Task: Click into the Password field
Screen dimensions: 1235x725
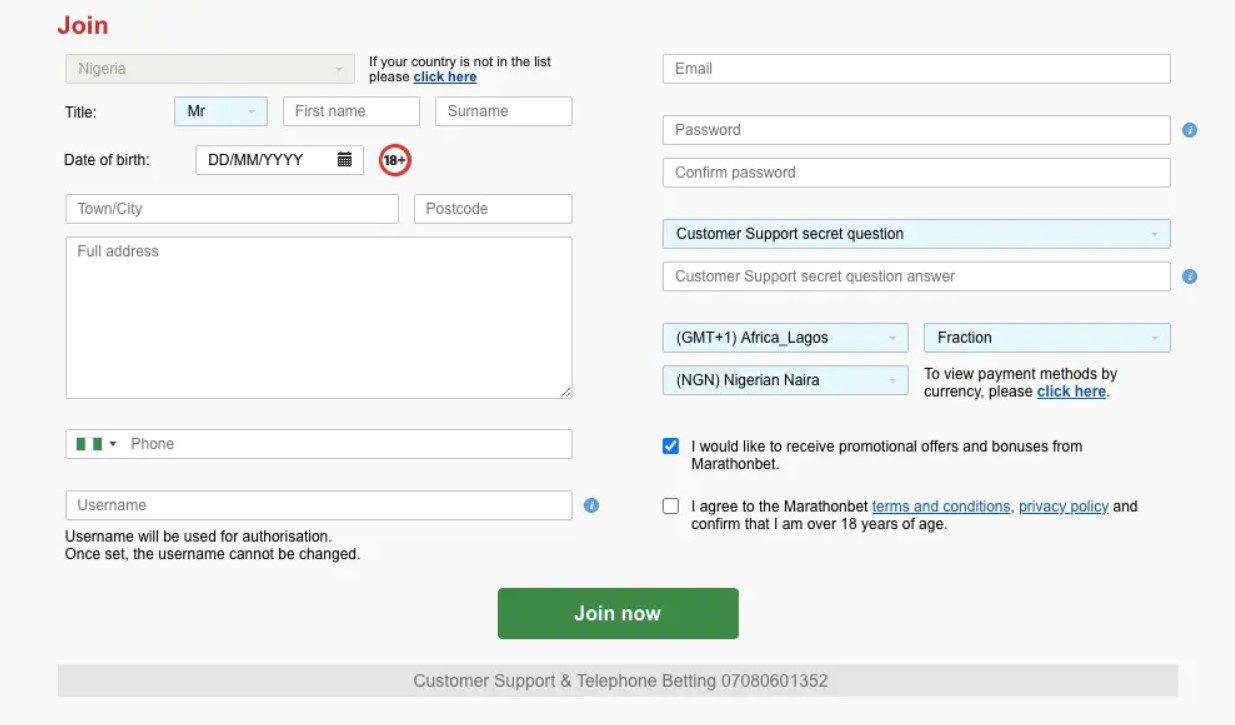Action: [916, 130]
